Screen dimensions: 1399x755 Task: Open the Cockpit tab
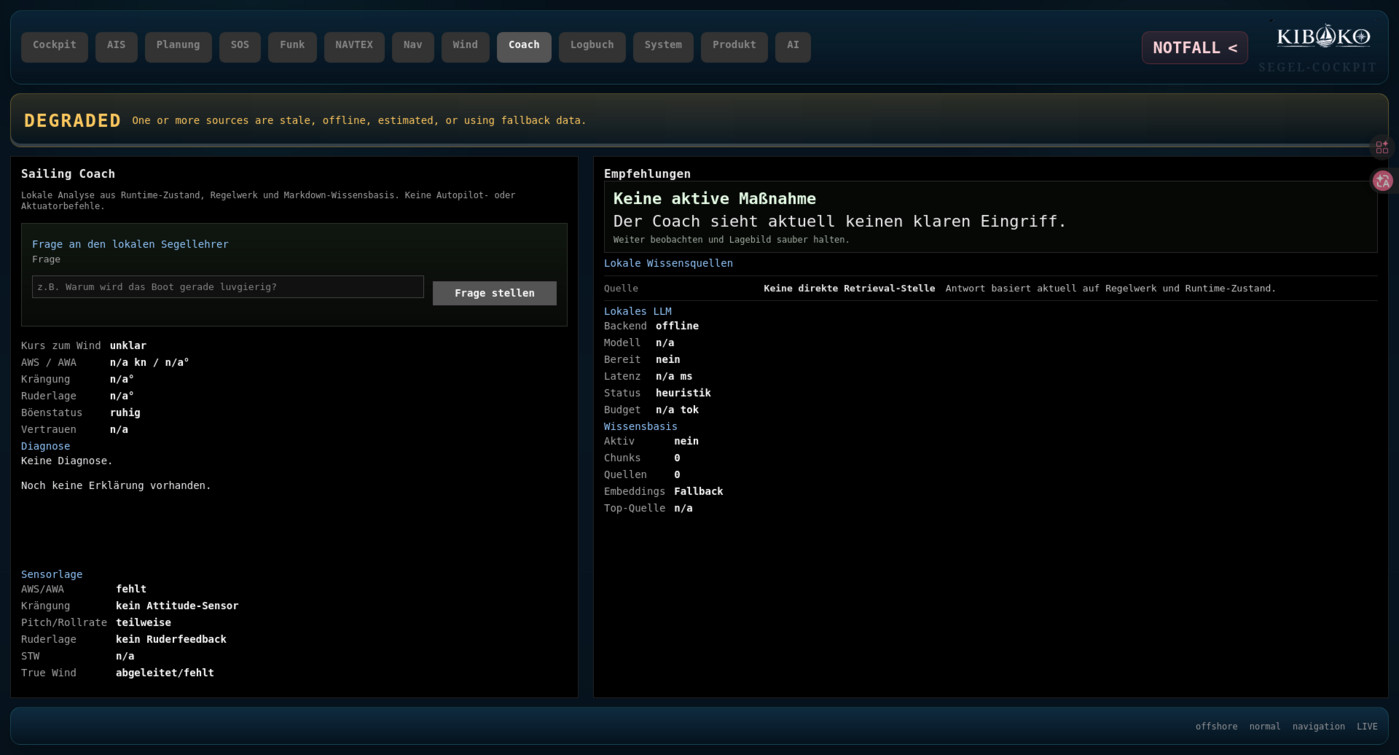54,46
